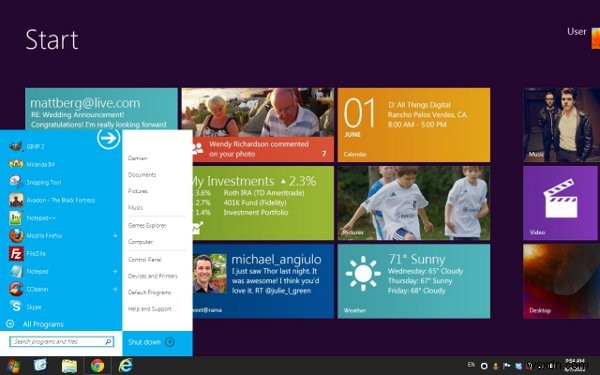The width and height of the screenshot is (600, 375).
Task: Open the Weather tile showing 71° Sunny
Action: point(414,281)
